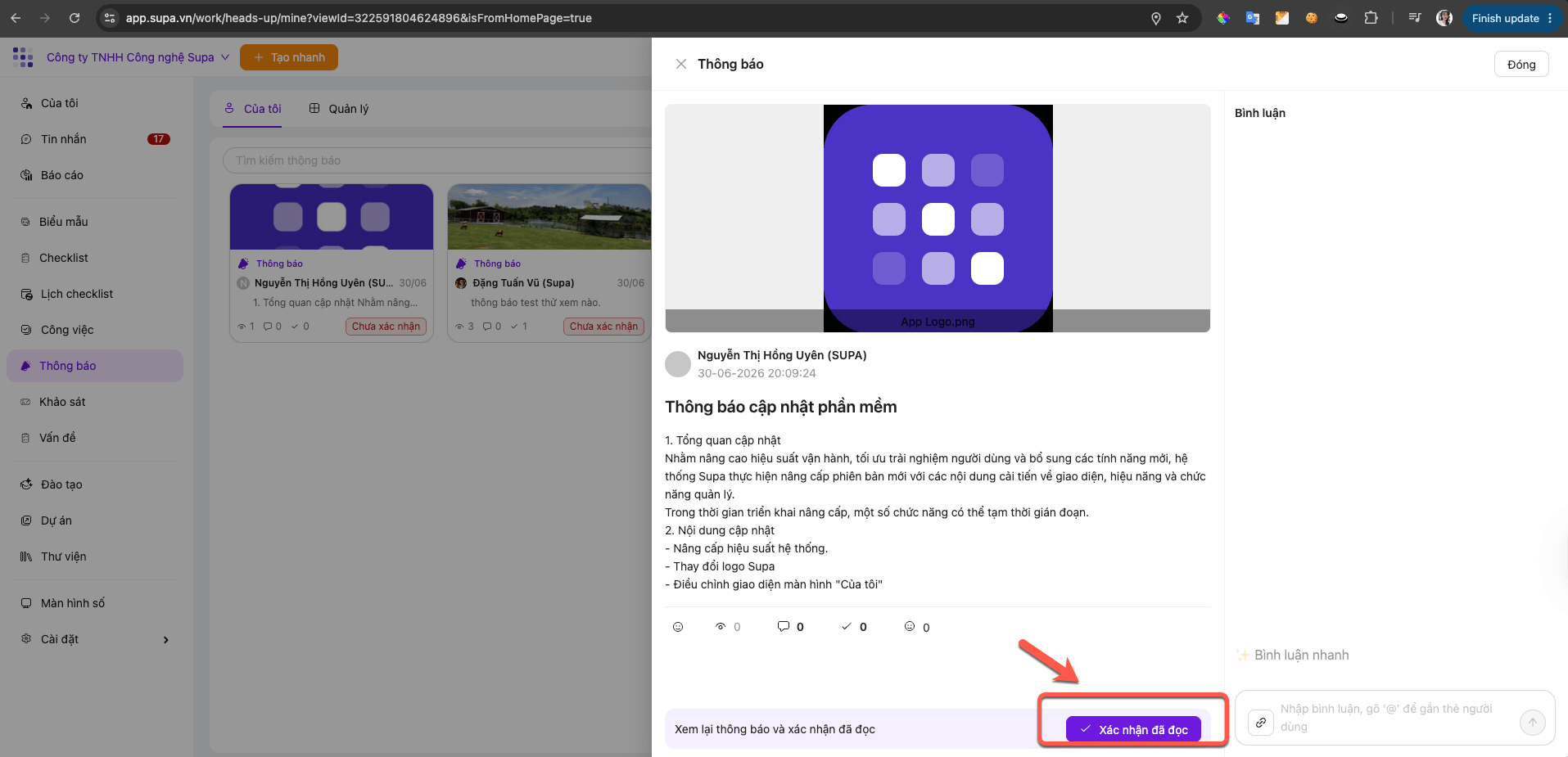This screenshot has height=757, width=1568.
Task: Click the Đóng button
Action: [1521, 65]
